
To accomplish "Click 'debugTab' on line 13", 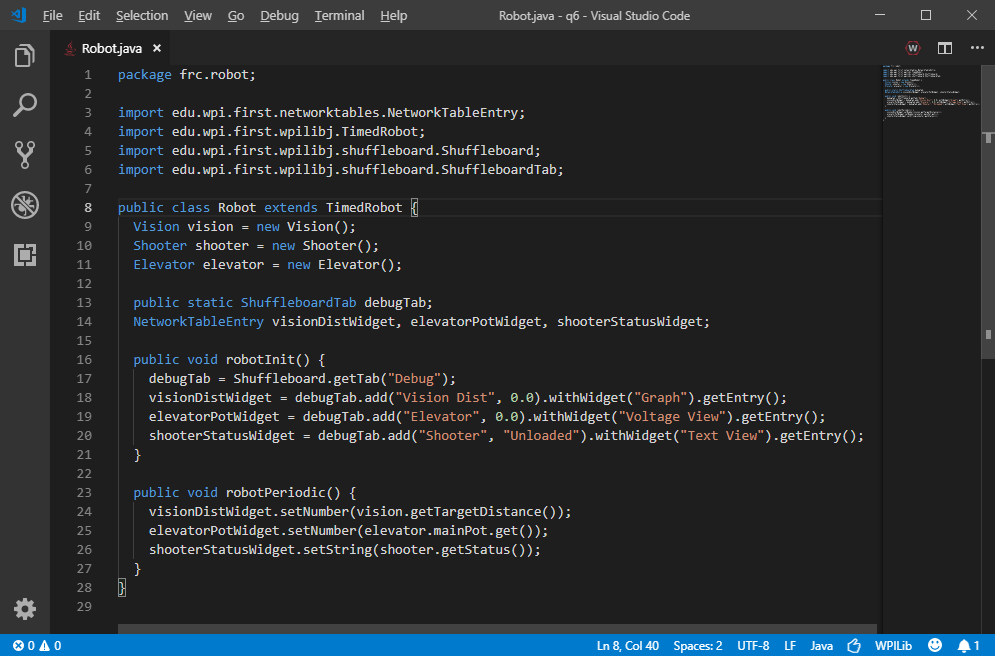I will [395, 303].
